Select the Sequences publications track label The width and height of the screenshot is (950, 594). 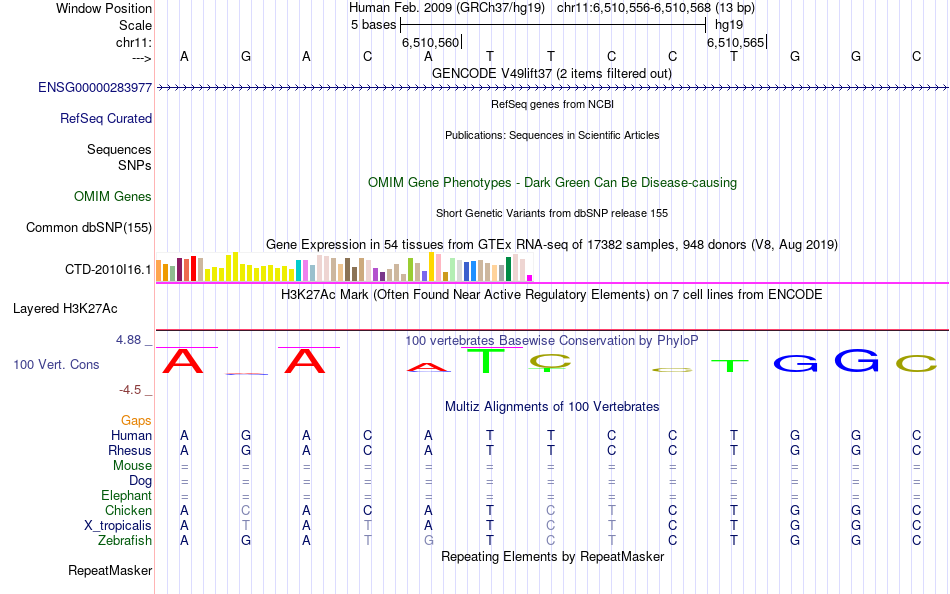click(119, 150)
